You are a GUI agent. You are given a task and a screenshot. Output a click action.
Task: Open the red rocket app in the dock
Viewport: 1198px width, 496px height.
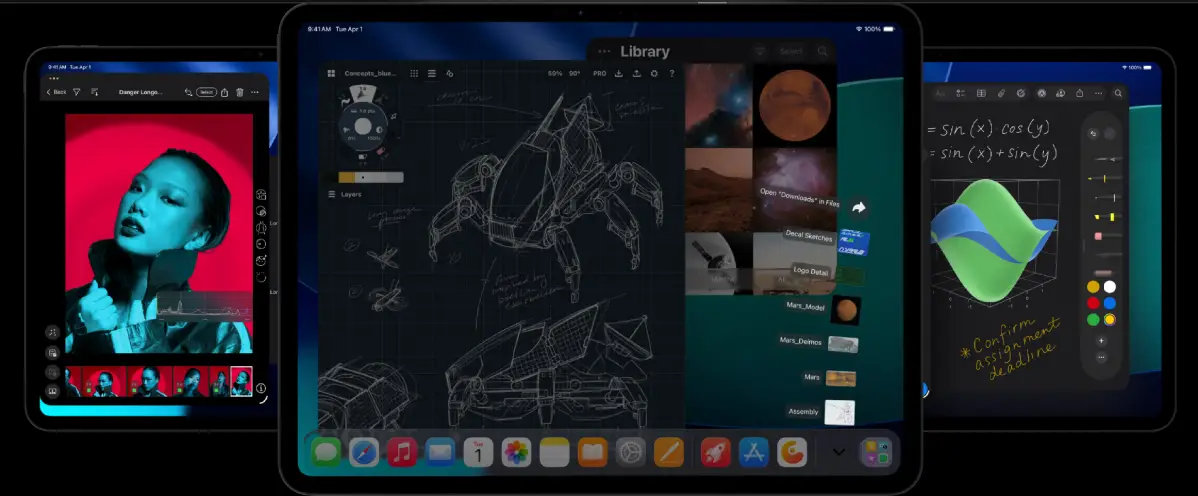pos(716,452)
